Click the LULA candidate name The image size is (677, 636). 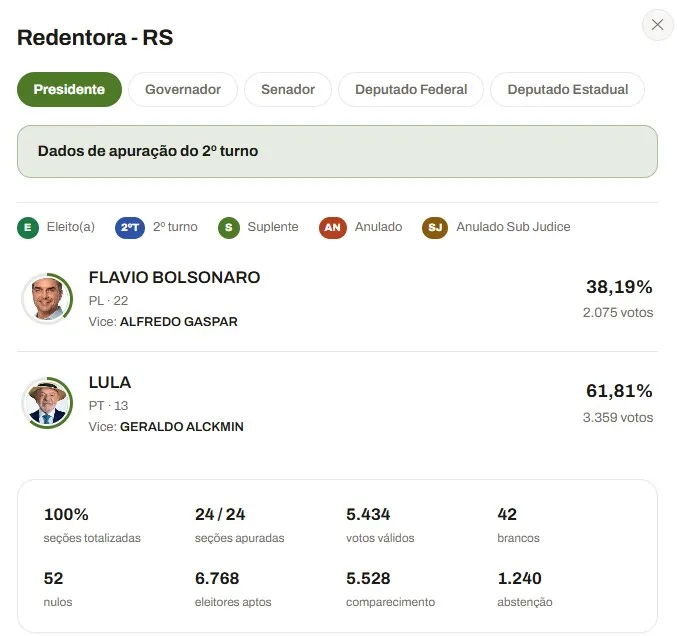coord(110,382)
